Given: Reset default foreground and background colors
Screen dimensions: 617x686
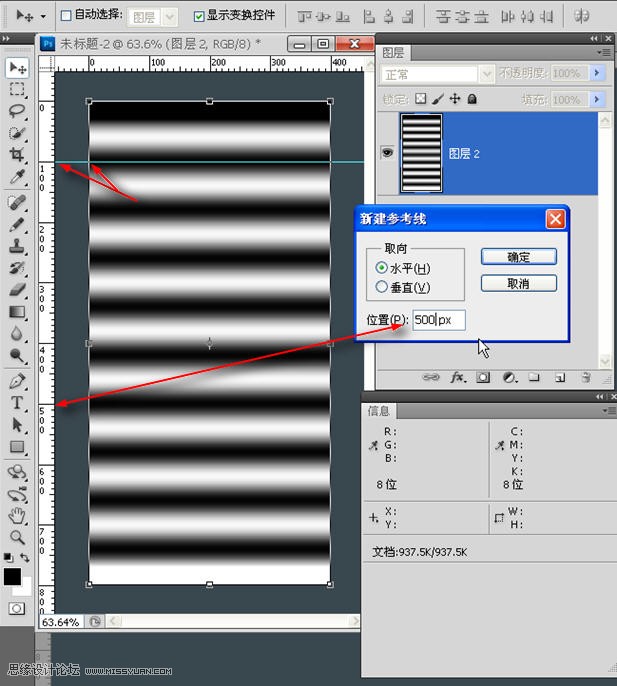Looking at the screenshot, I should pos(8,557).
